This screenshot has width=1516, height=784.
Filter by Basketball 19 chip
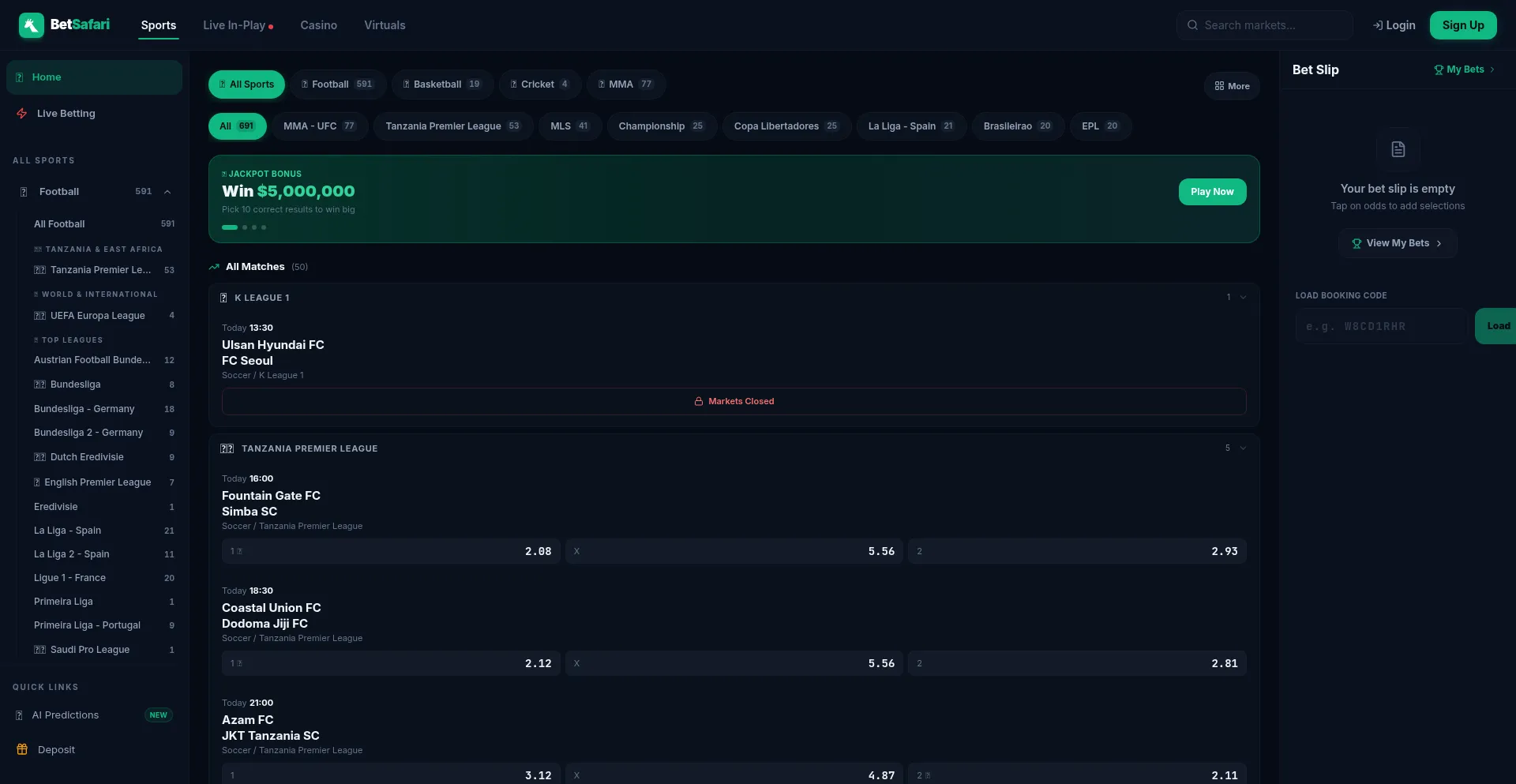pos(442,84)
